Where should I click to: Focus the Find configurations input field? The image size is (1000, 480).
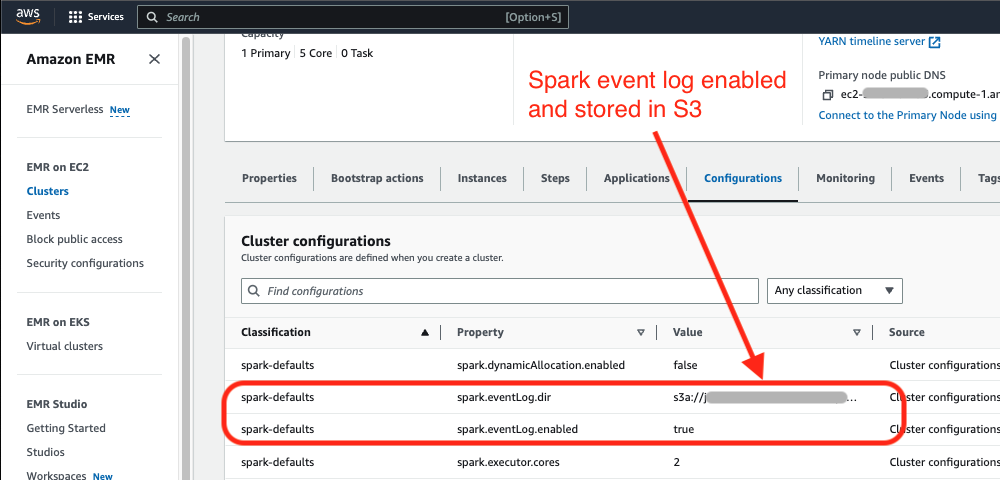click(500, 291)
